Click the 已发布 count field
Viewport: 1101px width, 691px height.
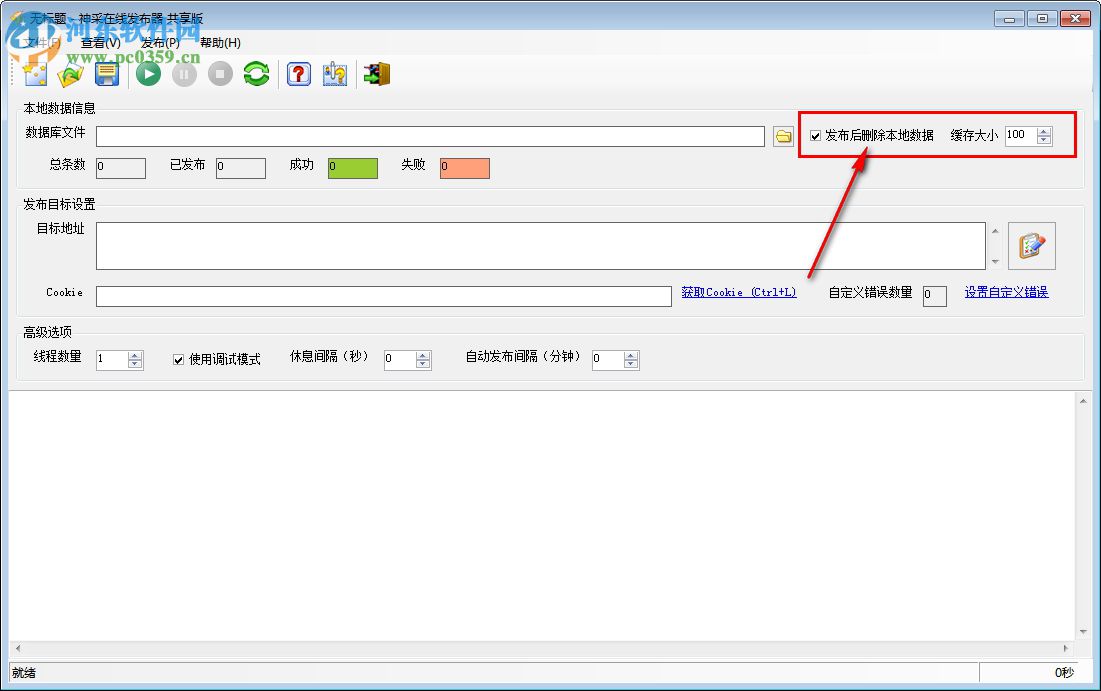click(x=241, y=168)
